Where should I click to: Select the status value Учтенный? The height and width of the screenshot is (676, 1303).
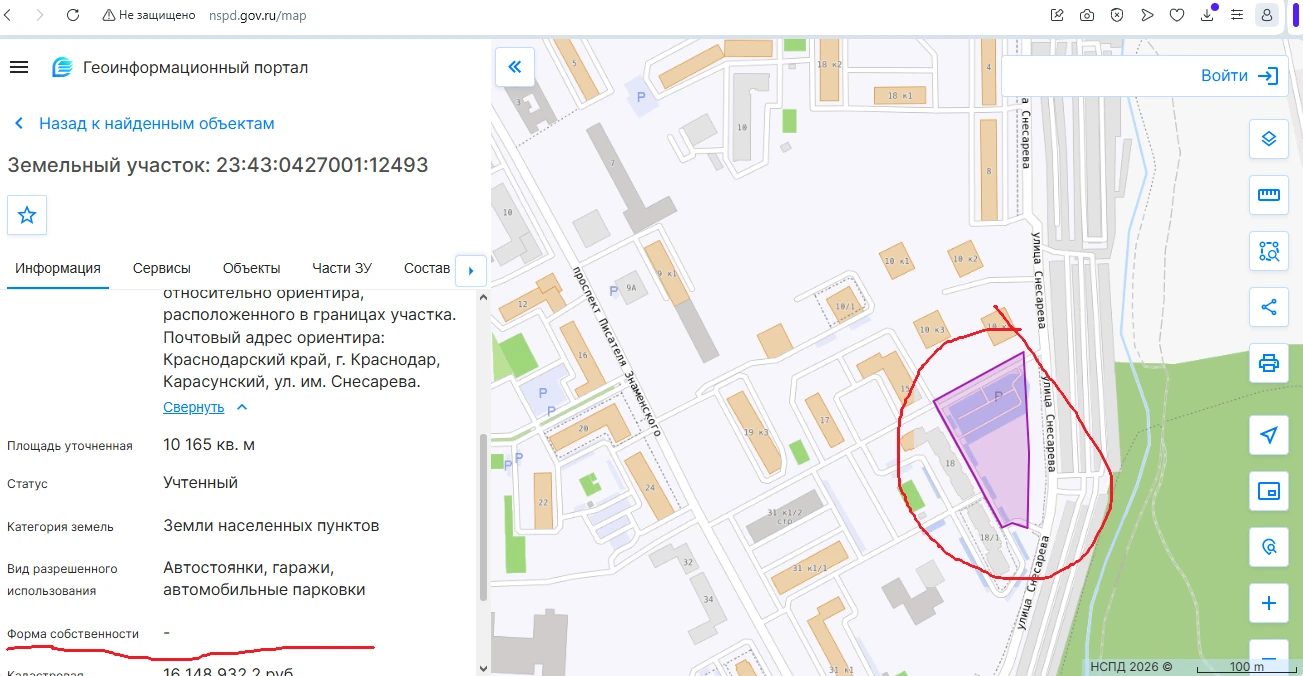pos(200,482)
